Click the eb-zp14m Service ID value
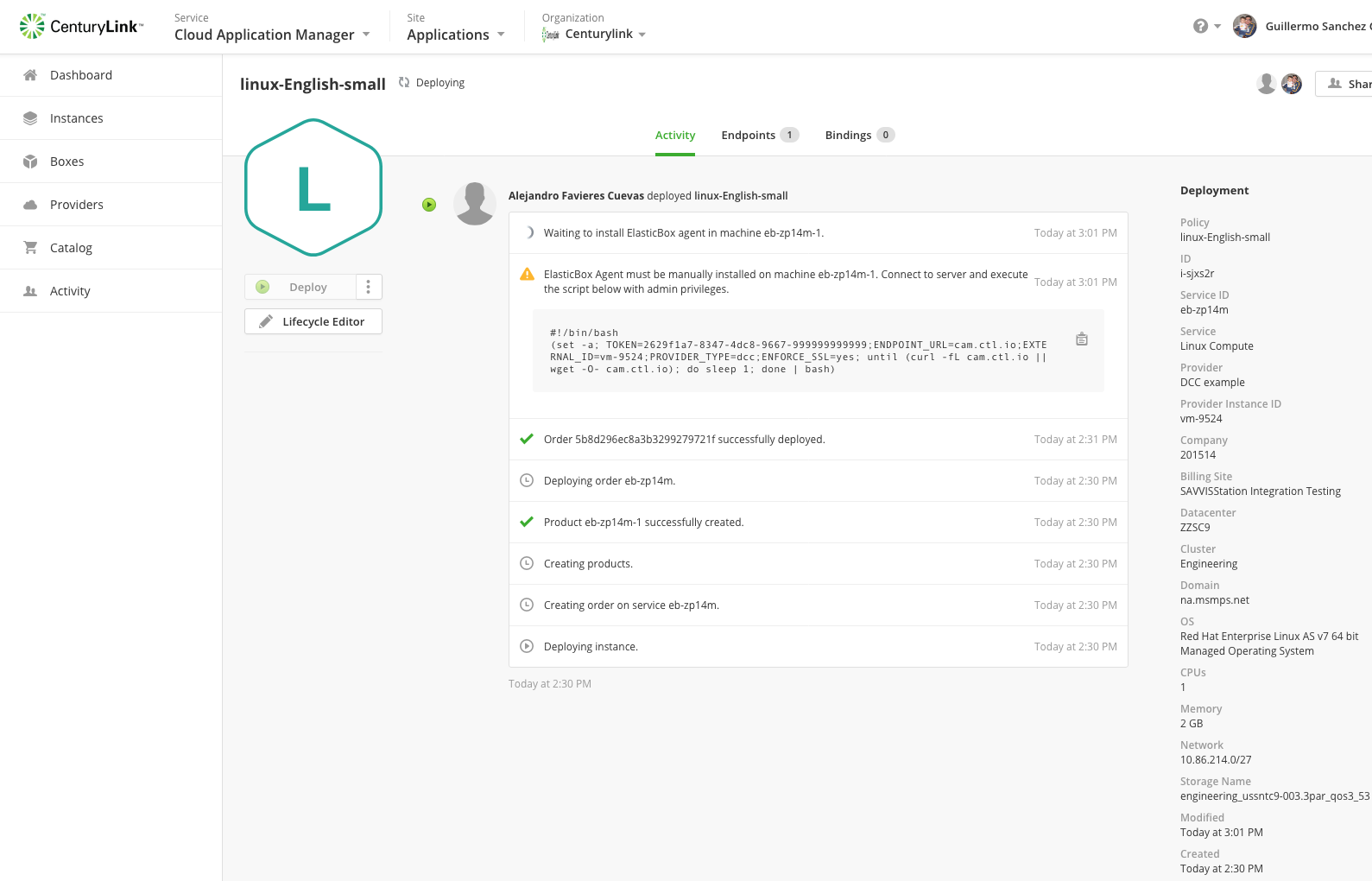 coord(1204,310)
